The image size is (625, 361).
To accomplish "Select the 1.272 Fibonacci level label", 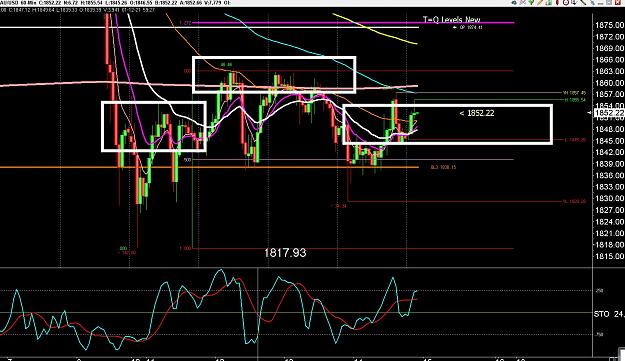I will pyautogui.click(x=185, y=23).
